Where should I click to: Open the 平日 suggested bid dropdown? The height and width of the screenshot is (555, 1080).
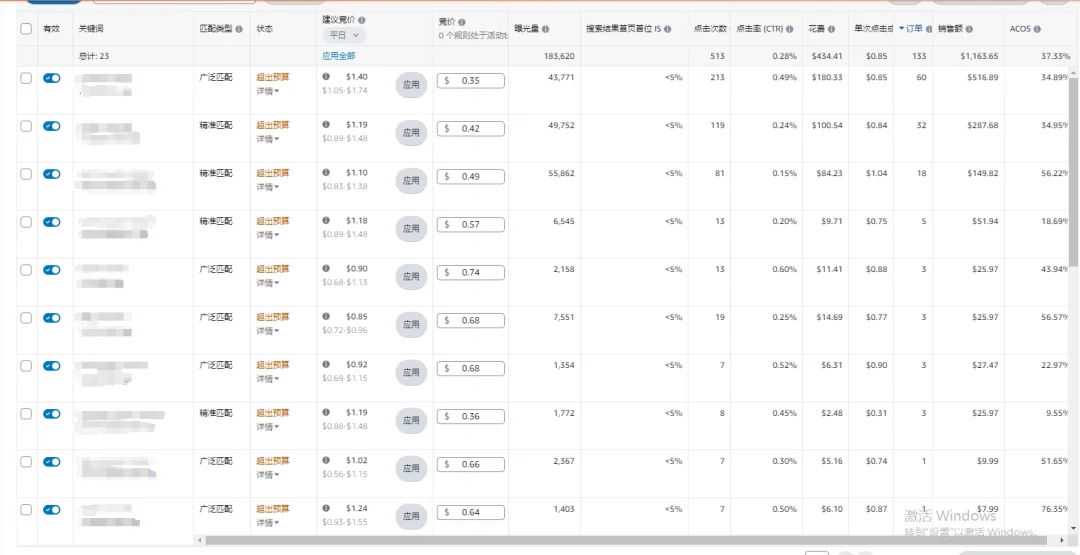coord(344,34)
